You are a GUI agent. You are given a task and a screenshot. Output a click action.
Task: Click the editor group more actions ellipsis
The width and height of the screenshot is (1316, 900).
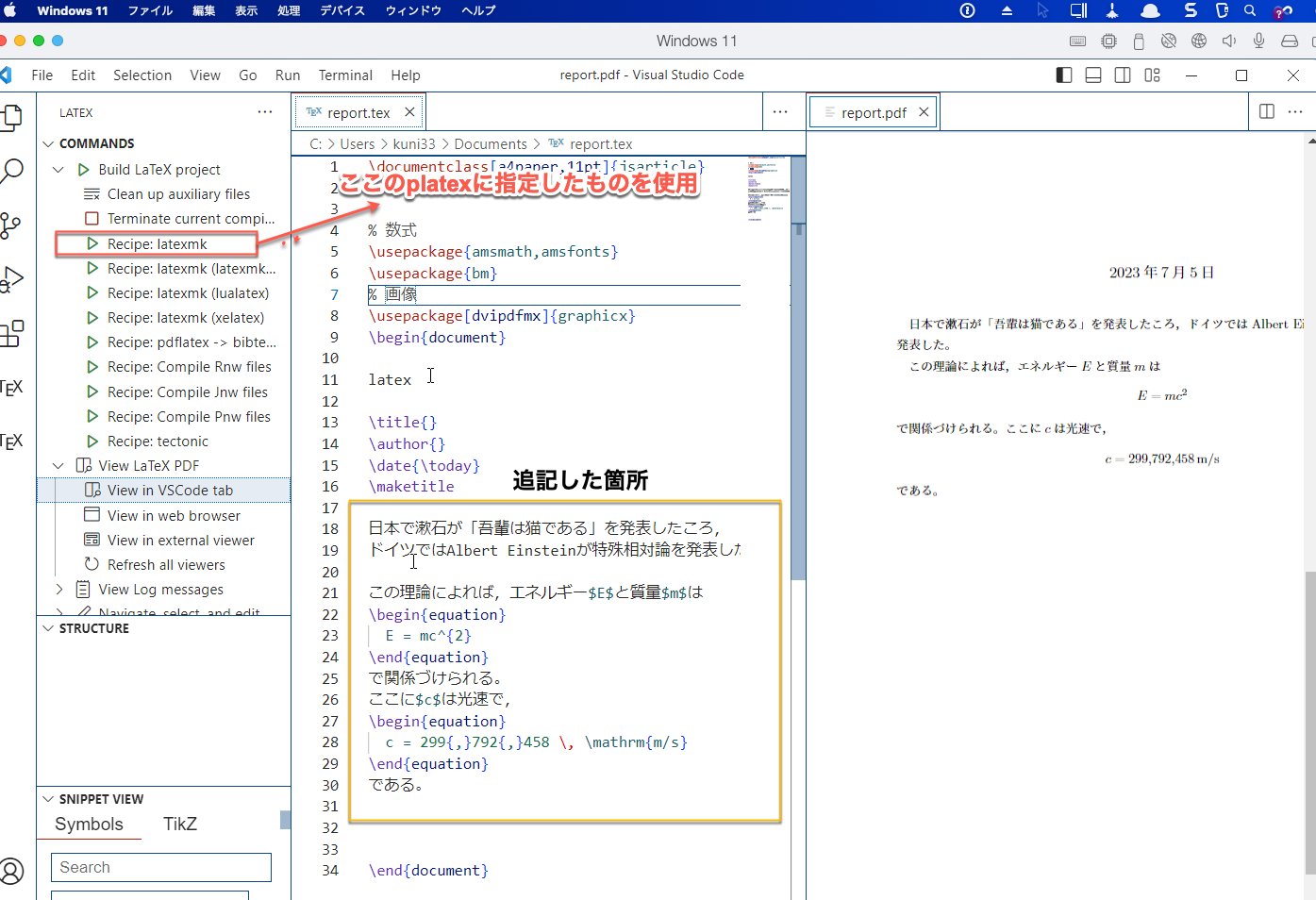[x=780, y=112]
